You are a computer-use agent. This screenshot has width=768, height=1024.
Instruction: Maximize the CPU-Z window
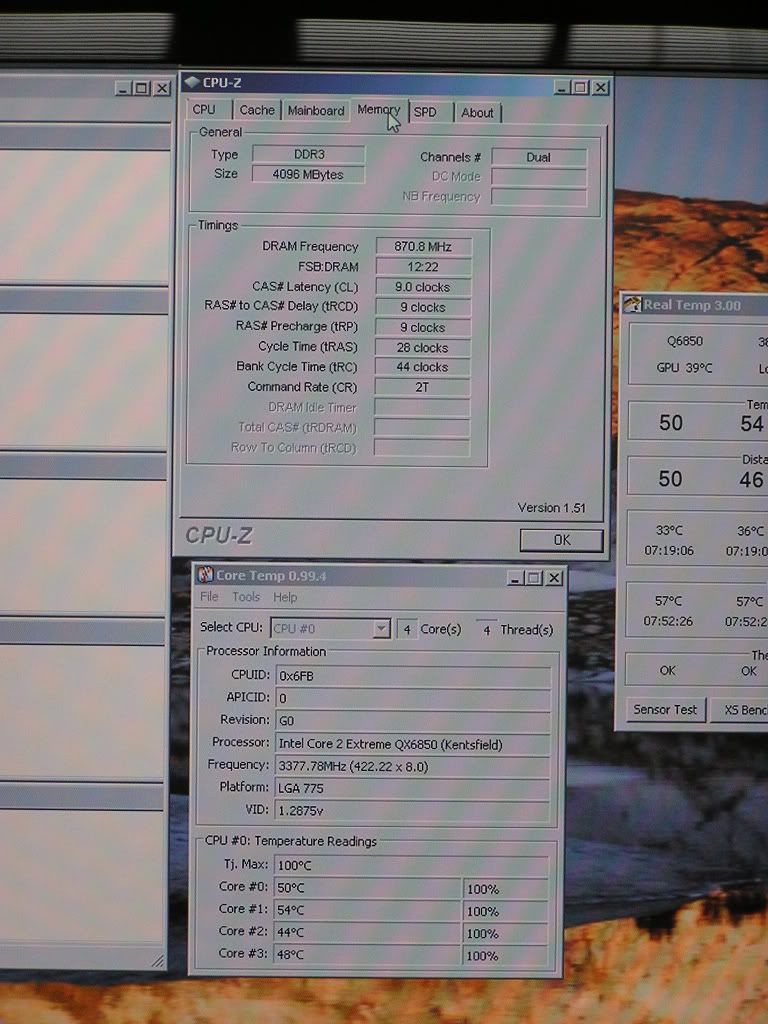point(580,87)
